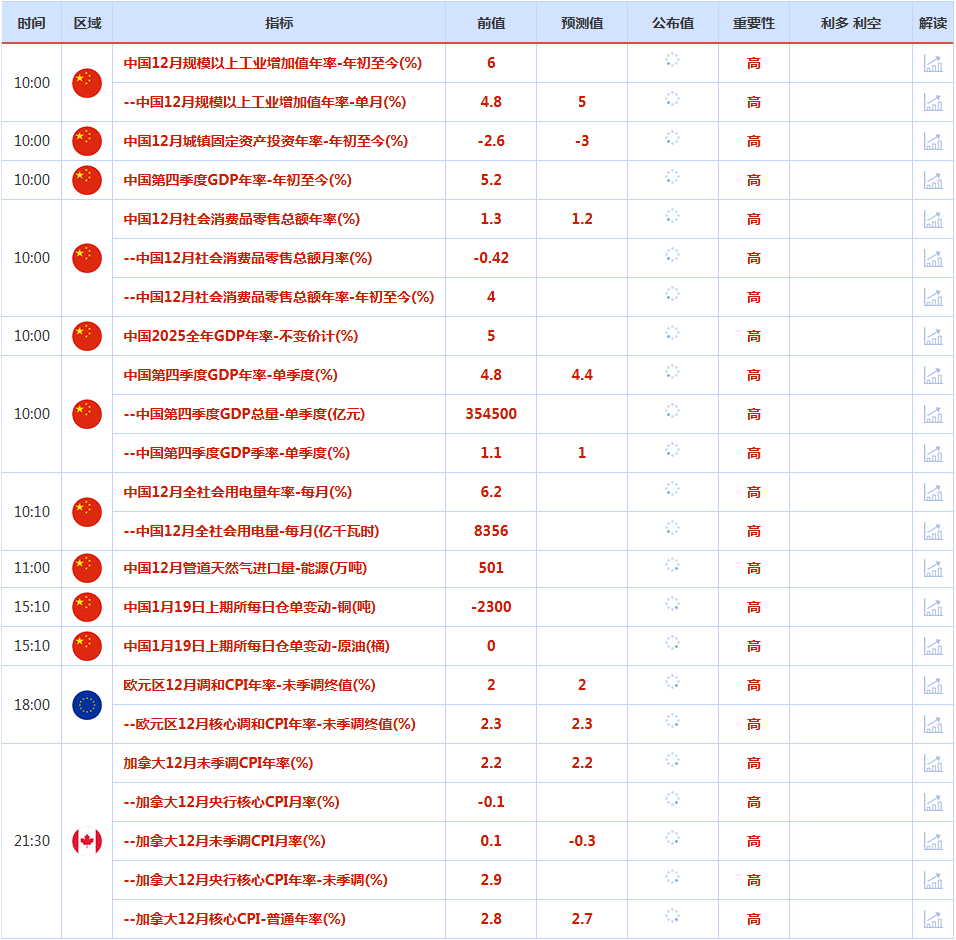
Task: Open --欧元区12月核心调和CPI年率-未季调终值(%) indicator
Action: pyautogui.click(x=269, y=725)
